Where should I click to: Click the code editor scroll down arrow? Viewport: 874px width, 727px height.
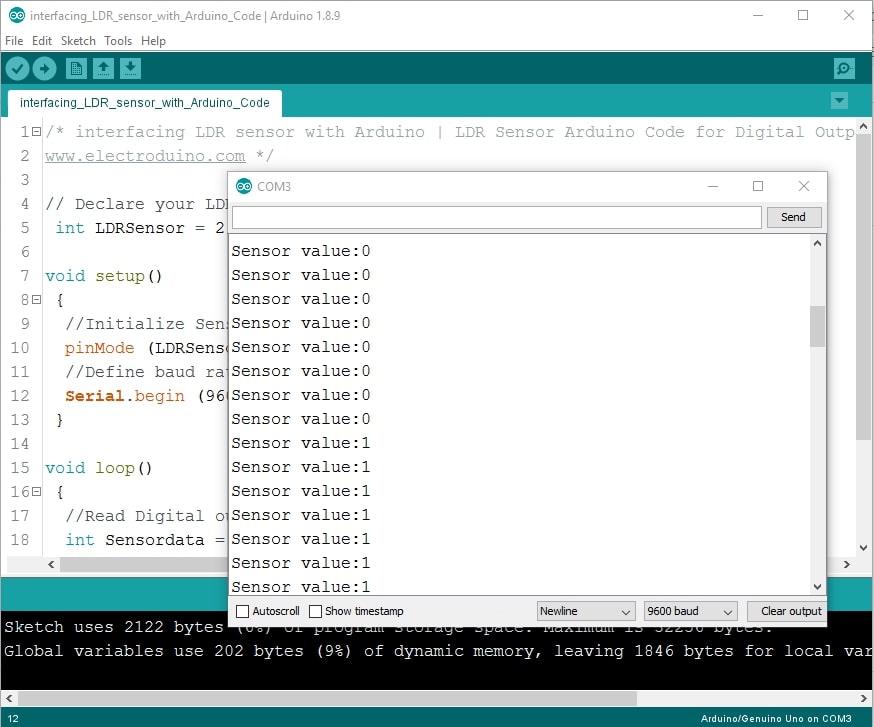coord(863,547)
